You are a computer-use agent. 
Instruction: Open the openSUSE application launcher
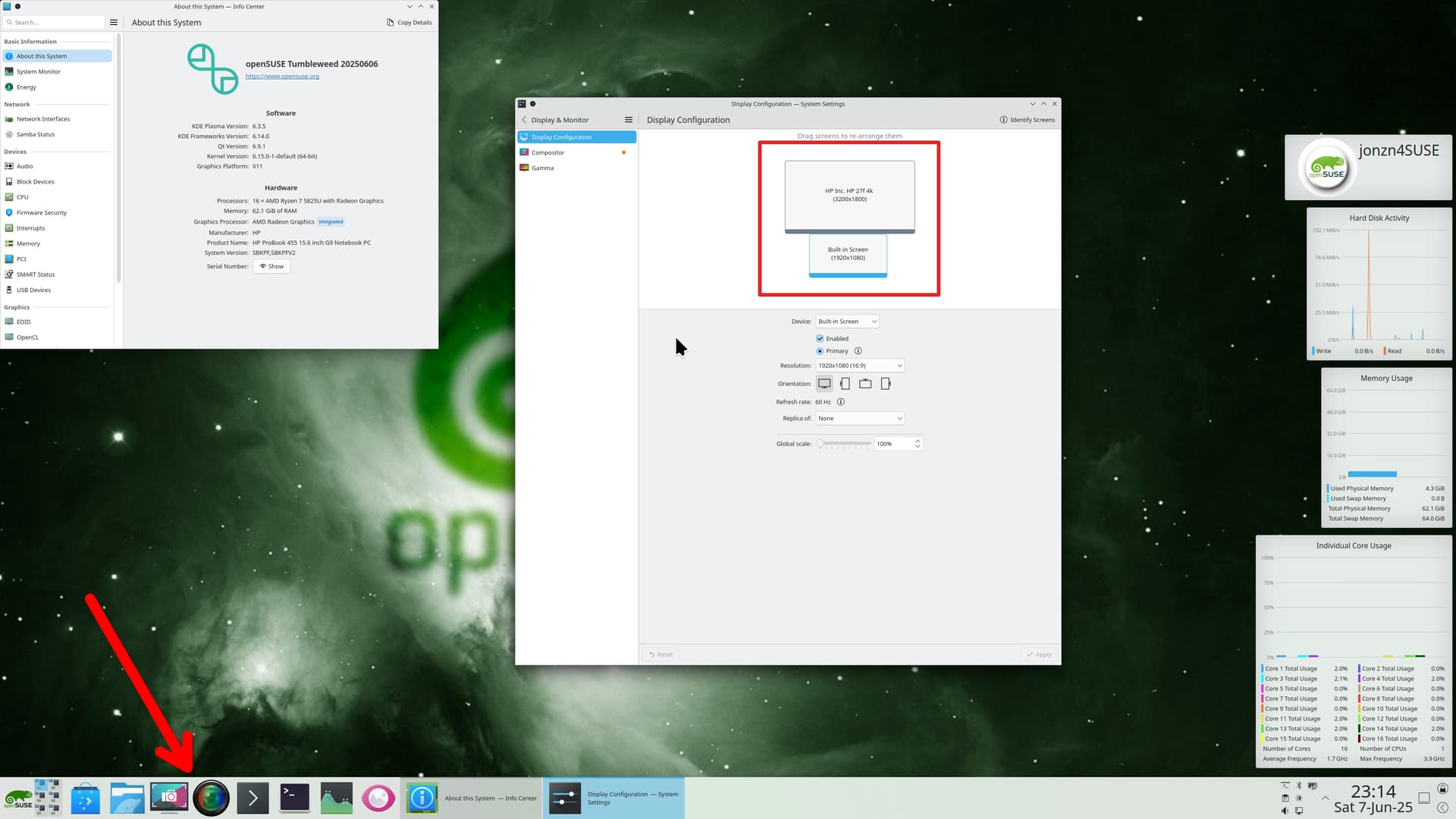(17, 798)
